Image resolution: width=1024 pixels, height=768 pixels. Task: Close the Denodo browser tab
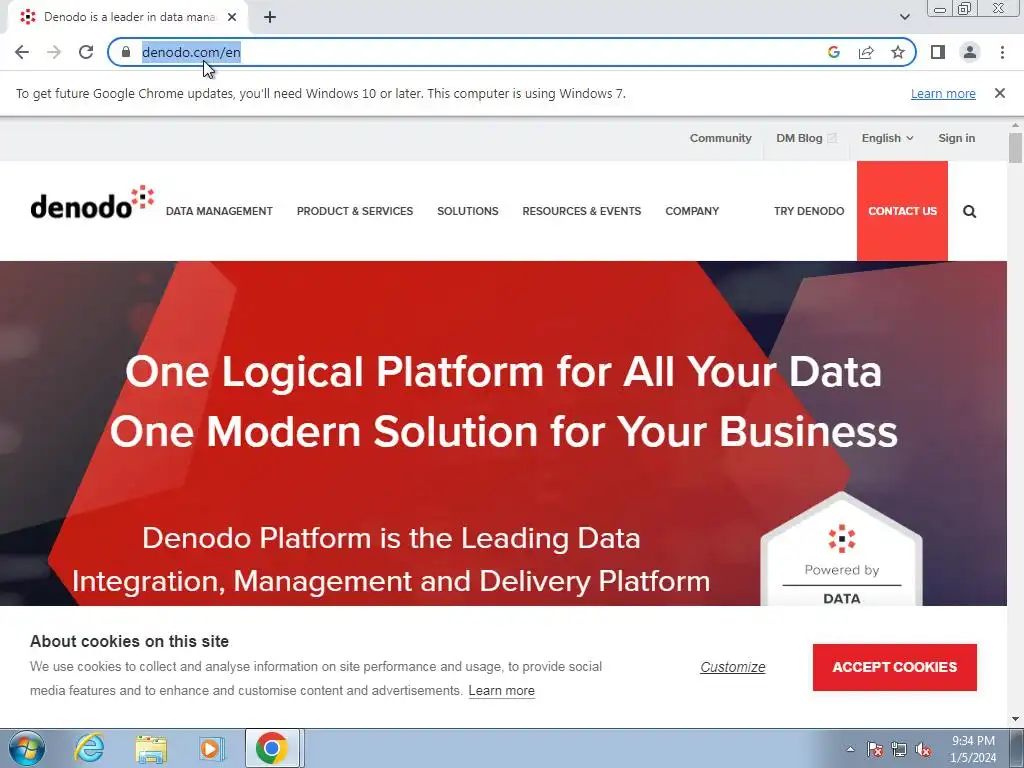232,17
